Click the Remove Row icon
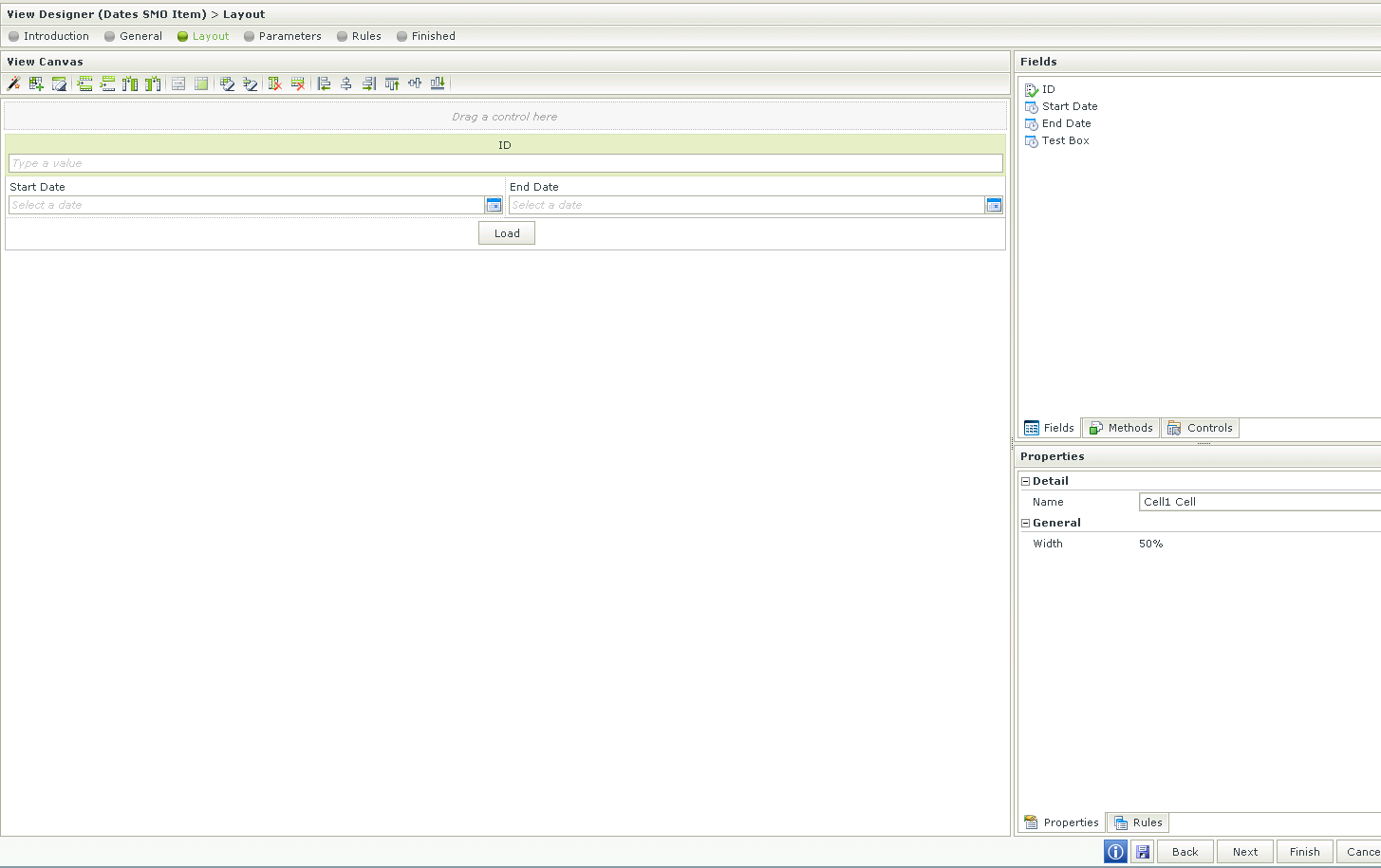This screenshot has width=1381, height=868. (298, 83)
